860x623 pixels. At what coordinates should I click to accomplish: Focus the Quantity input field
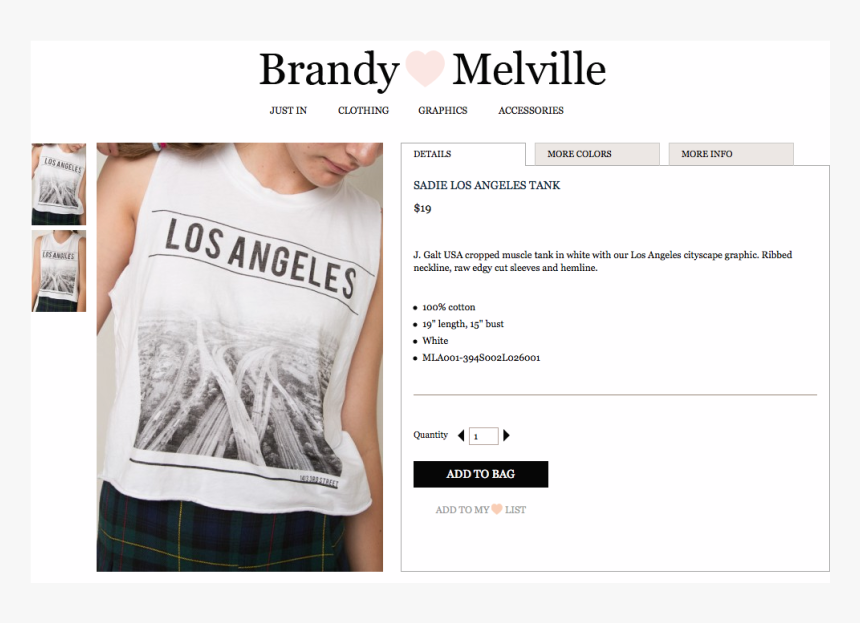point(484,436)
